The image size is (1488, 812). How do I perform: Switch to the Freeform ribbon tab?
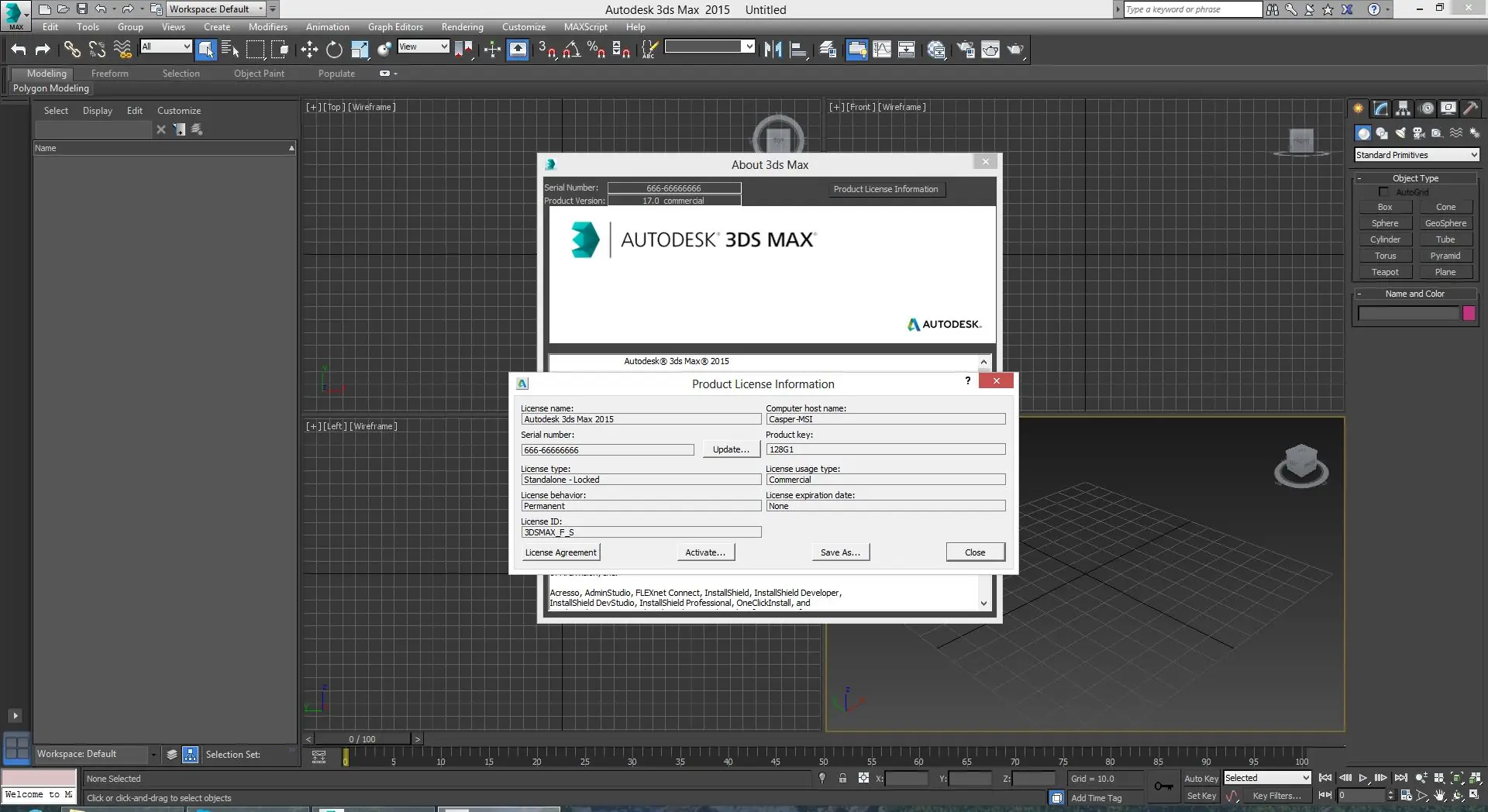click(109, 74)
